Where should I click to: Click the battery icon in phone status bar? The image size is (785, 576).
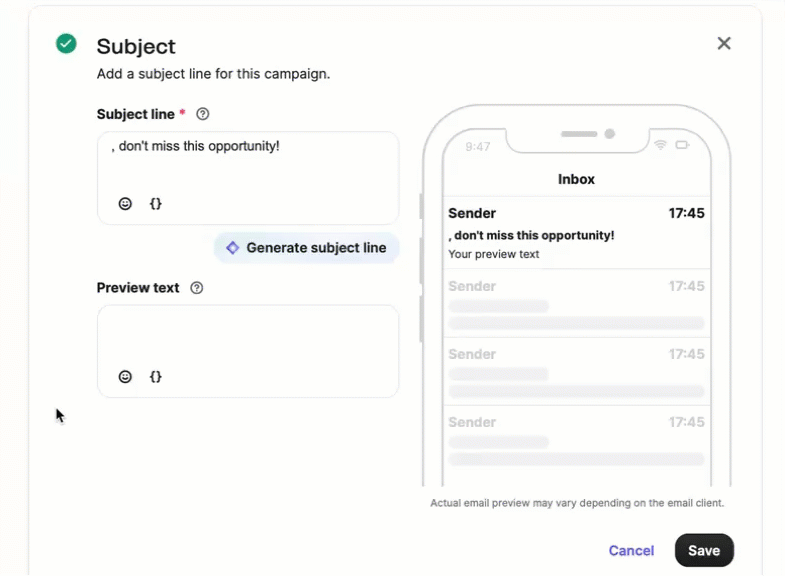click(682, 145)
